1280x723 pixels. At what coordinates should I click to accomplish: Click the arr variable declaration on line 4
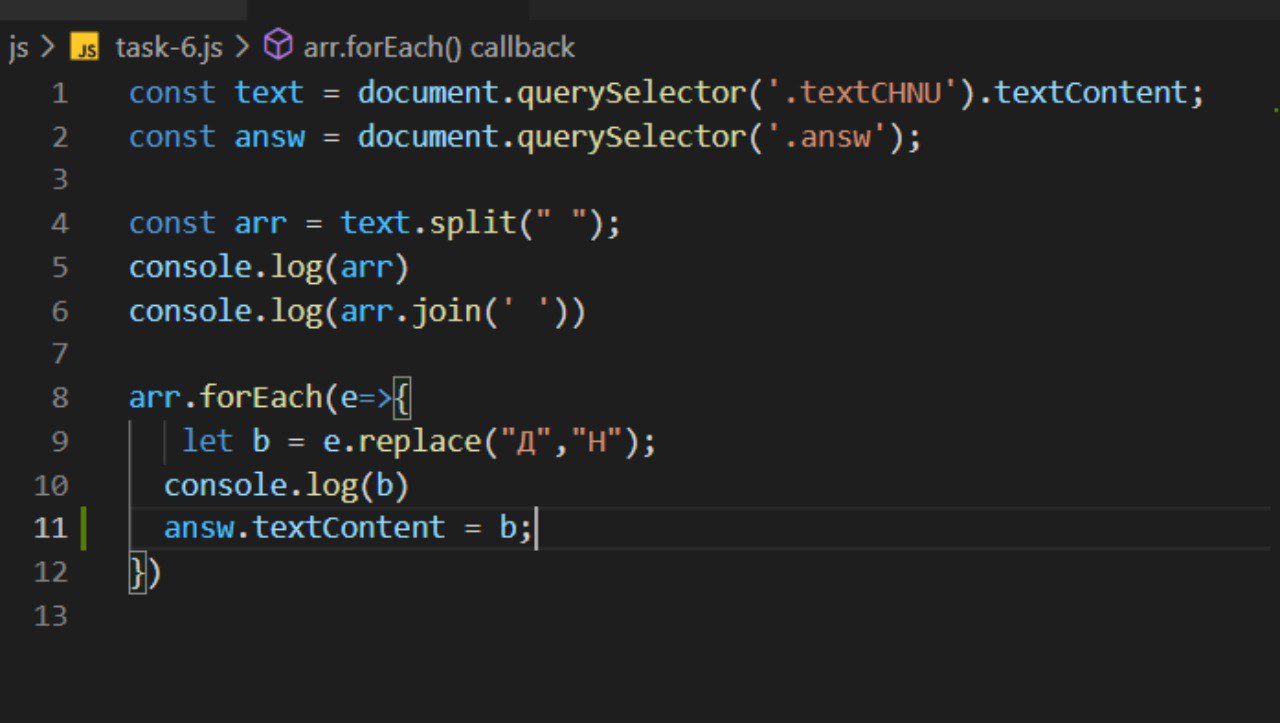pos(261,224)
